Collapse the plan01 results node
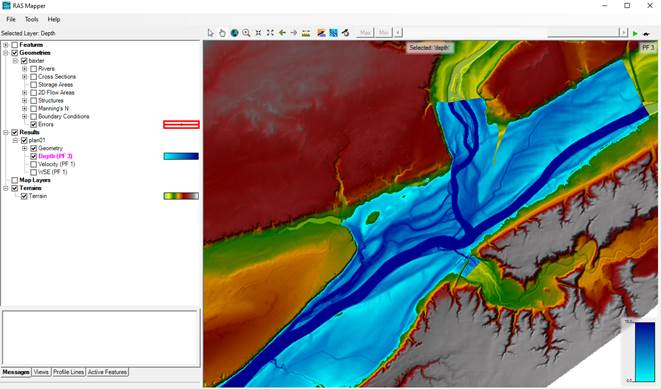Screen dimensions: 661x389 coord(15,140)
